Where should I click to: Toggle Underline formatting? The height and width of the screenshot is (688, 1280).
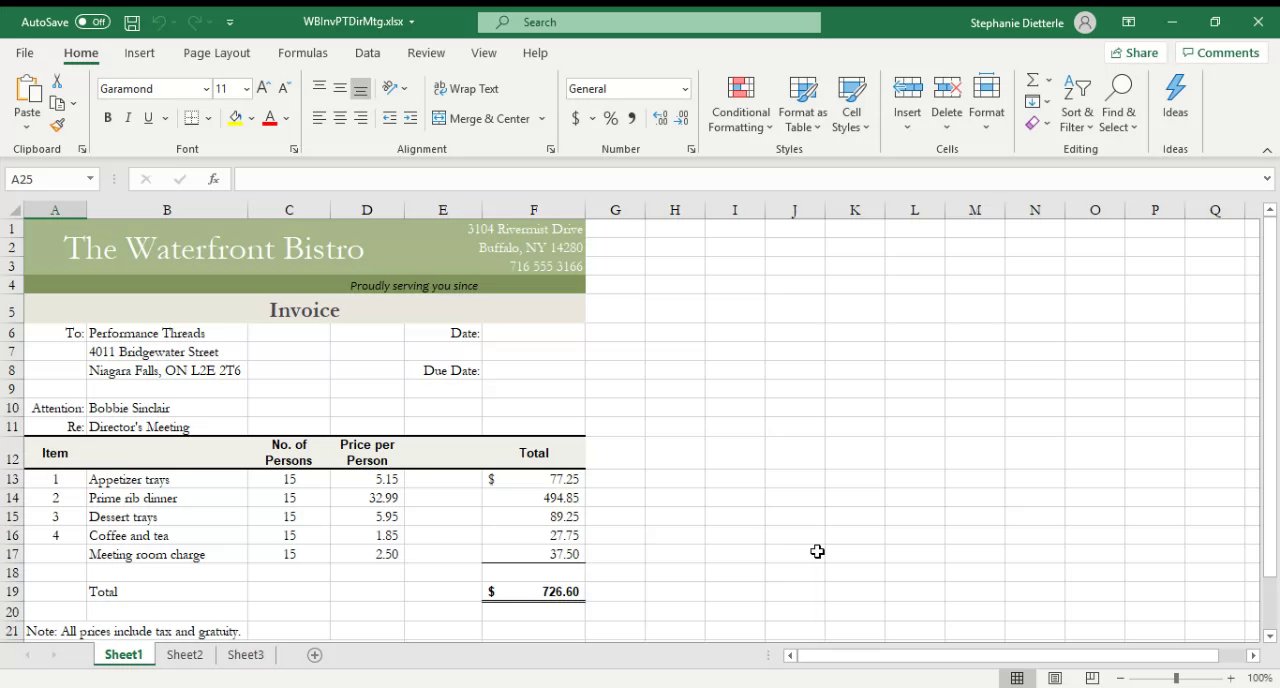tap(148, 118)
